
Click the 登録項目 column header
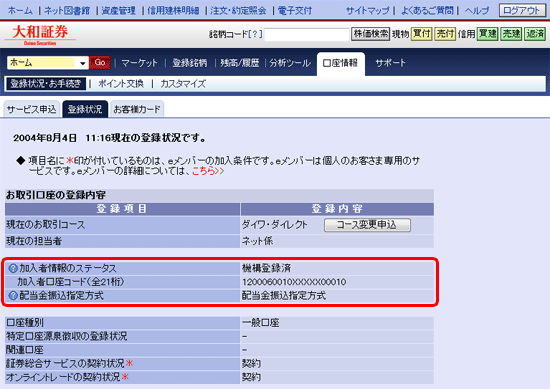[122, 209]
